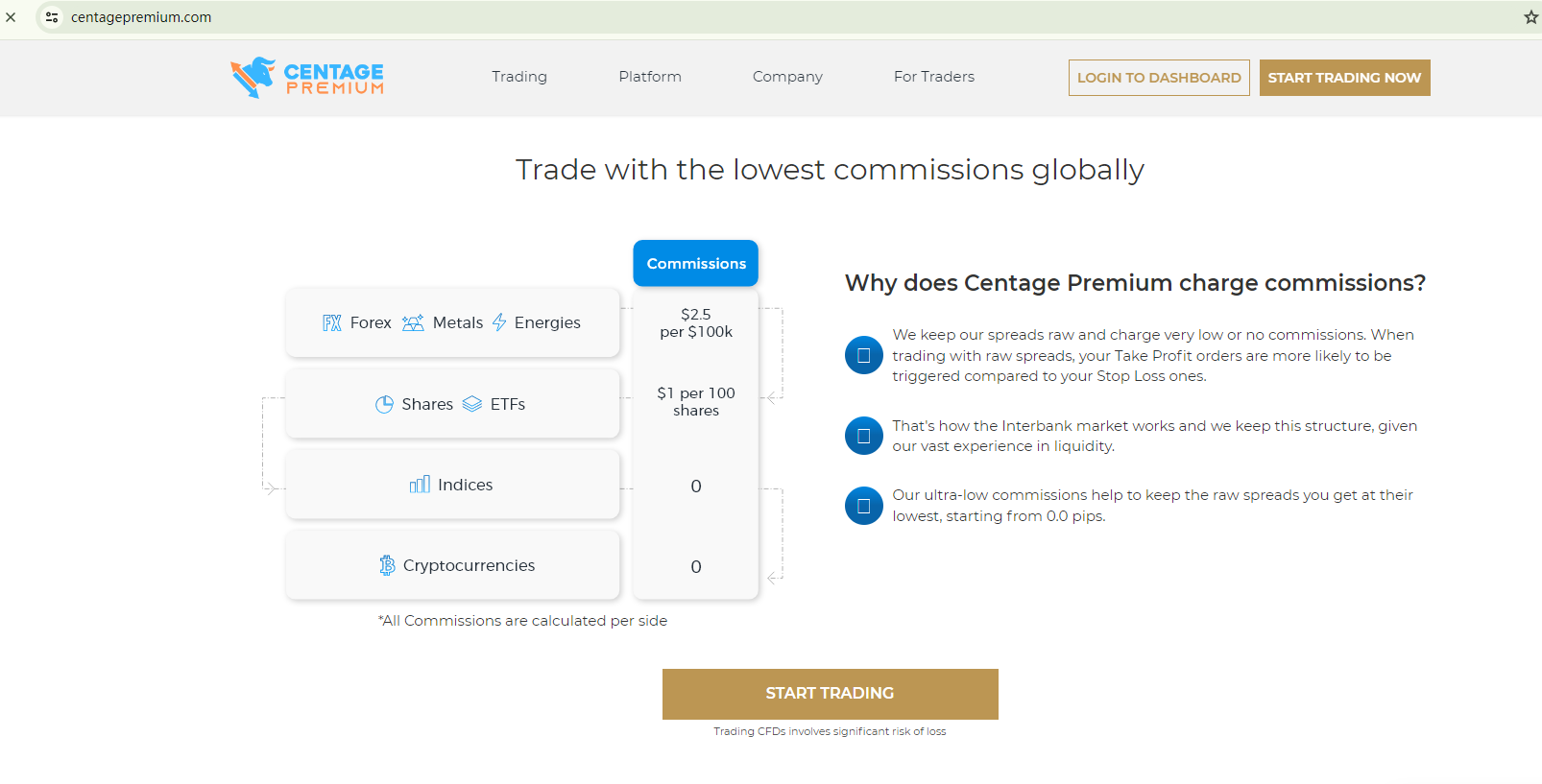The height and width of the screenshot is (784, 1542).
Task: Select the blue Commissions tab
Action: pos(696,263)
